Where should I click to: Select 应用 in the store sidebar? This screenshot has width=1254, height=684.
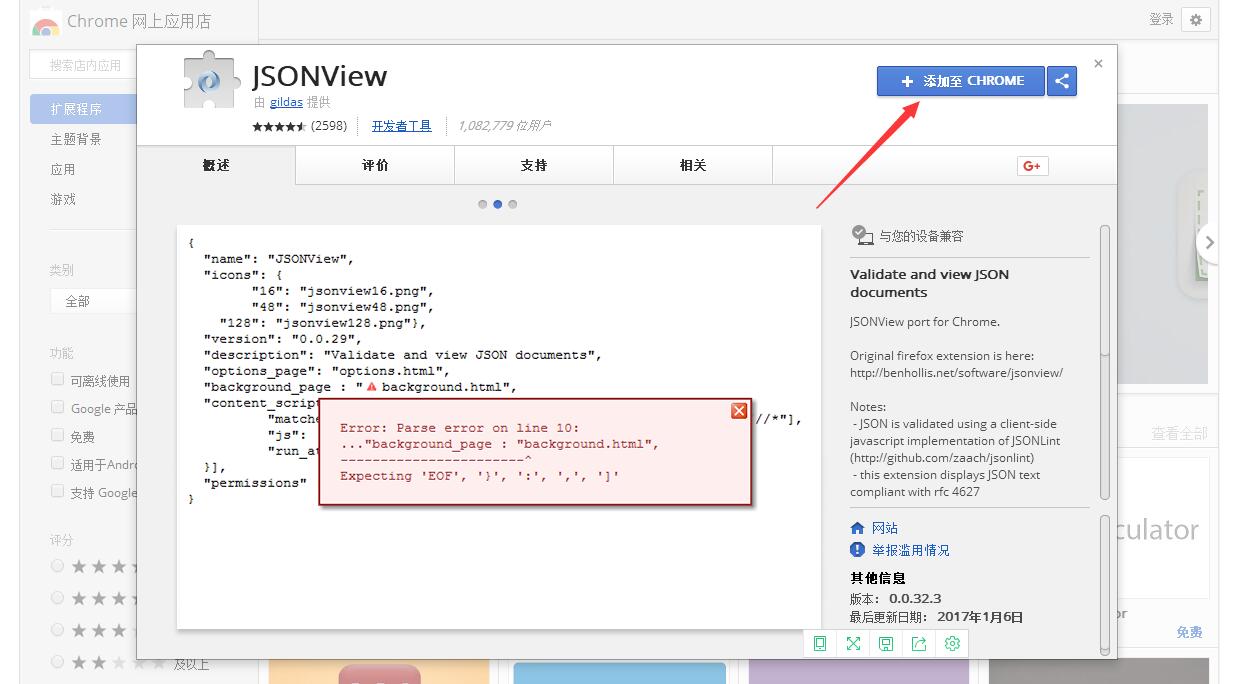(x=63, y=169)
